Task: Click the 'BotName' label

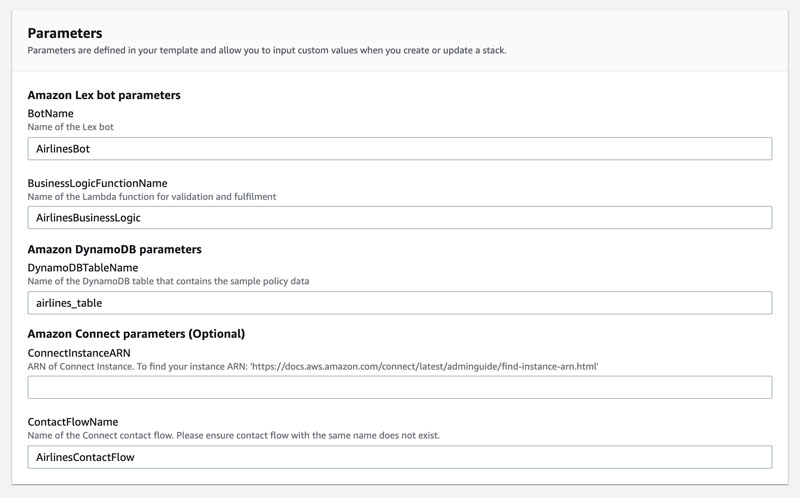Action: click(51, 113)
